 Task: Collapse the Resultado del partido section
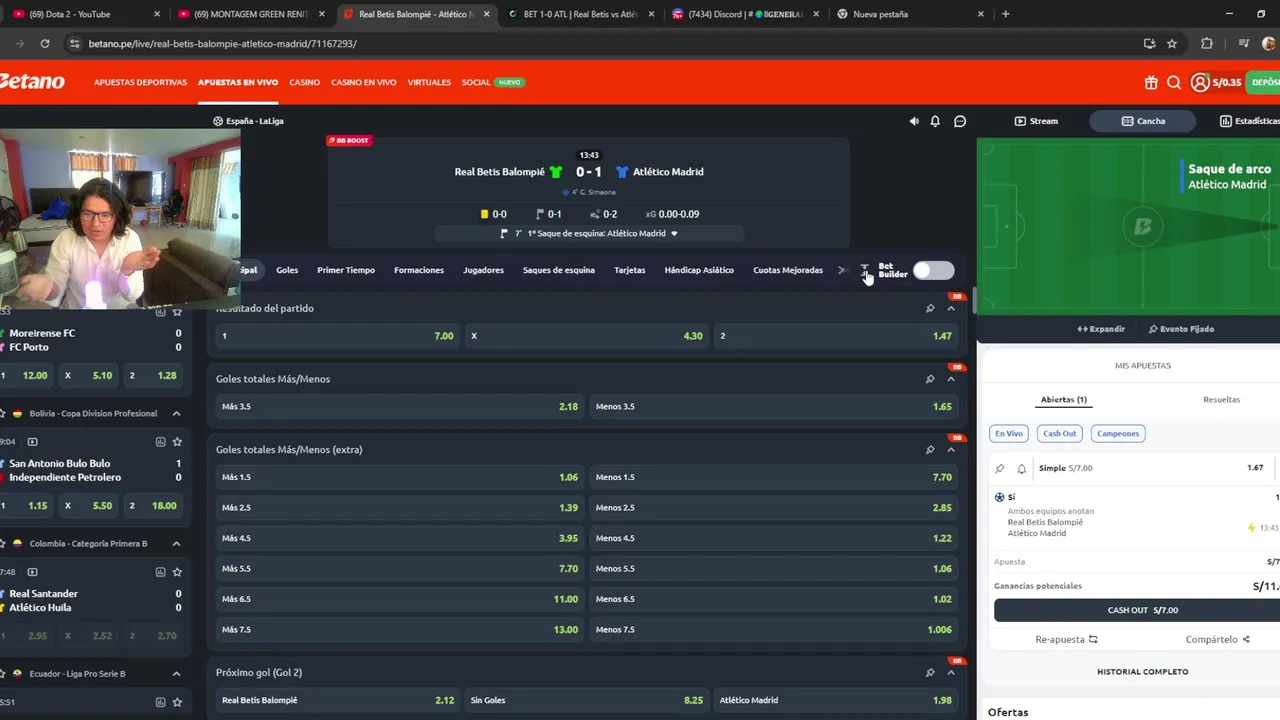[951, 308]
